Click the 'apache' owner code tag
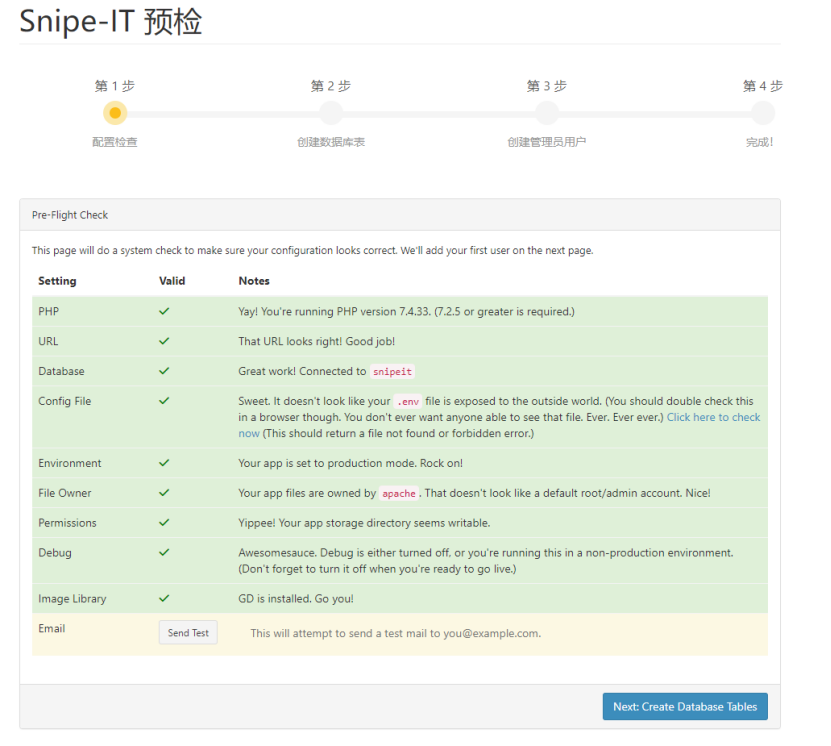Image resolution: width=831 pixels, height=746 pixels. 399,493
